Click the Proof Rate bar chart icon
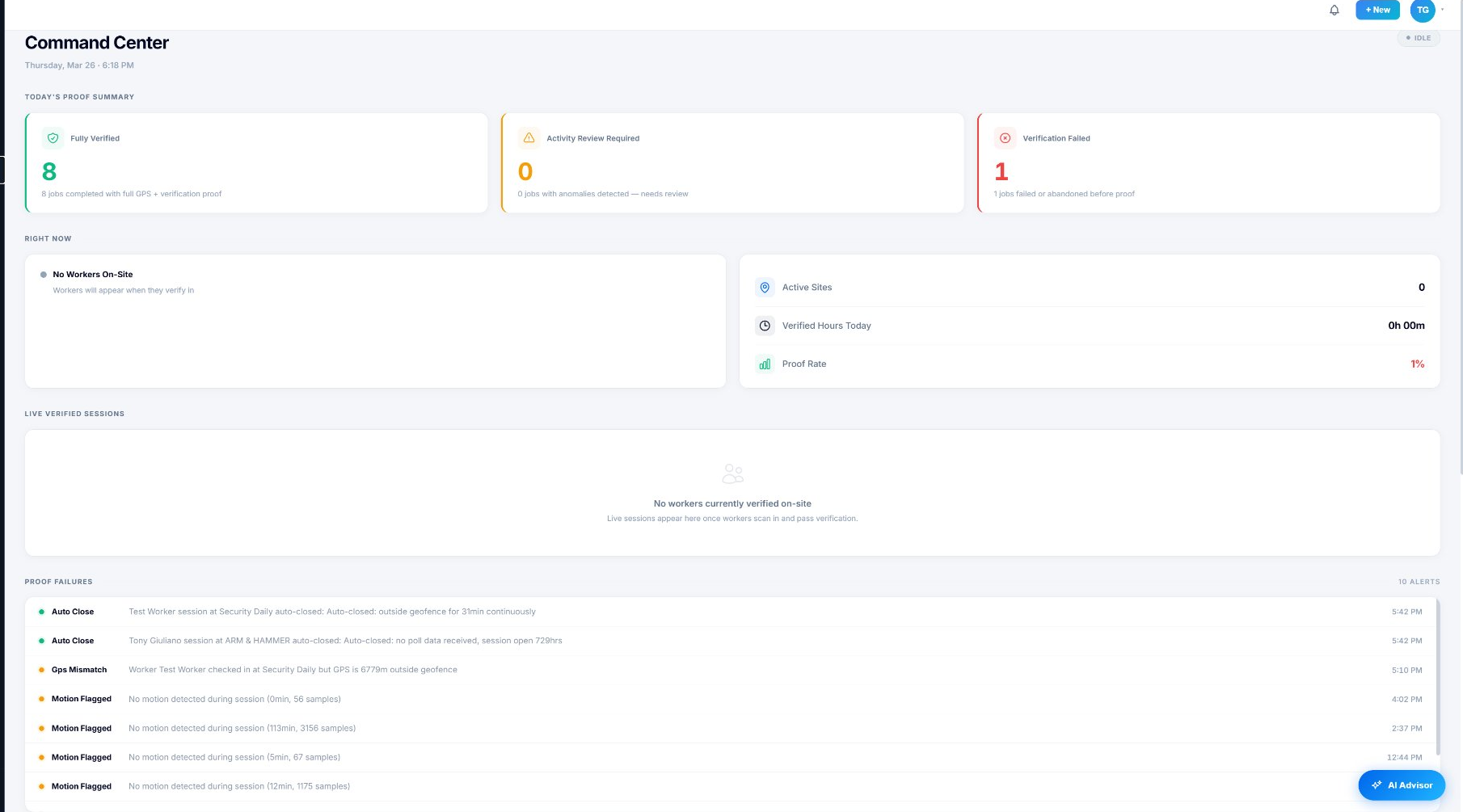1463x812 pixels. (765, 364)
